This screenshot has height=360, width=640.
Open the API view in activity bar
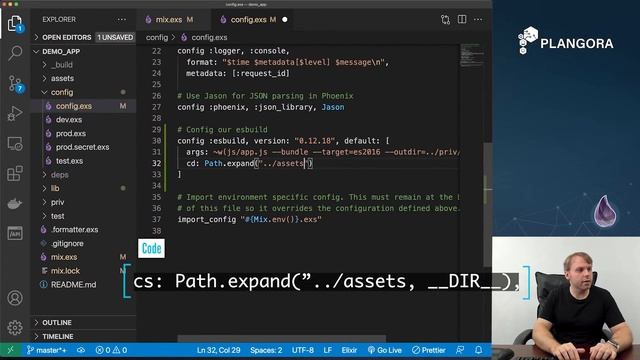(x=15, y=233)
